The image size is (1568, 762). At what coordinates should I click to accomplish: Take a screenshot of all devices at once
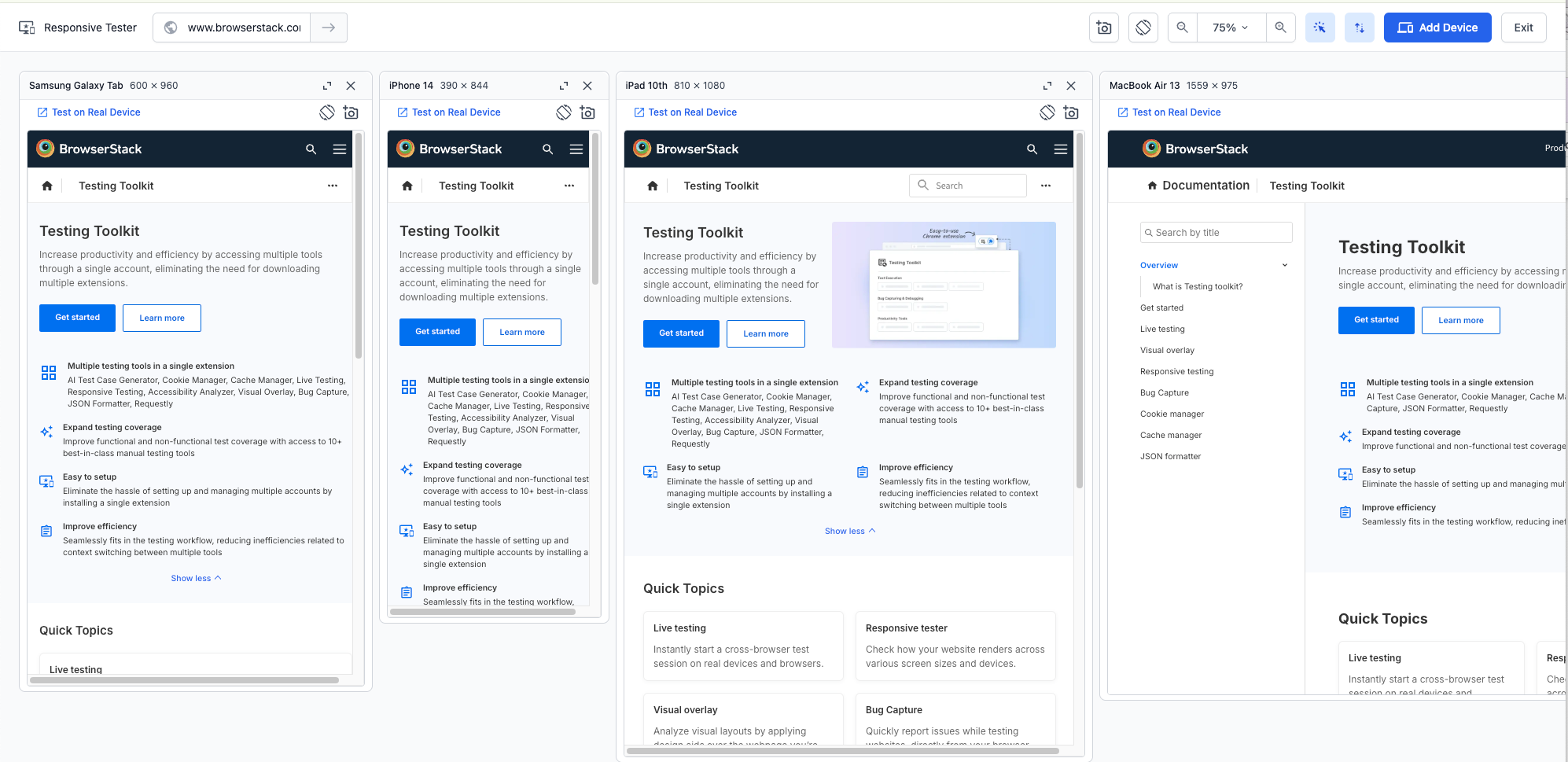(x=1103, y=28)
